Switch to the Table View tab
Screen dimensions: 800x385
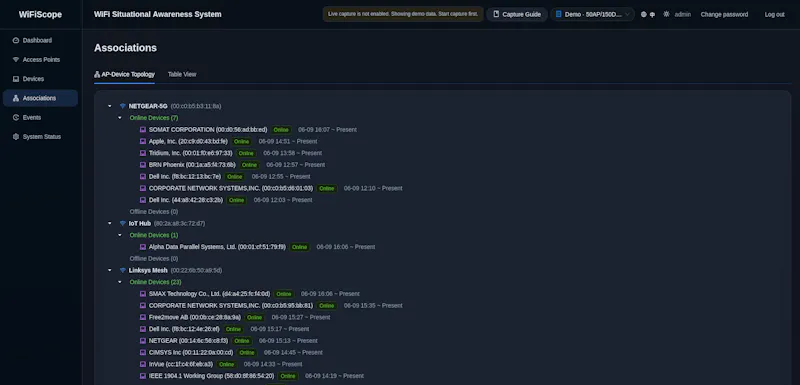coord(182,74)
